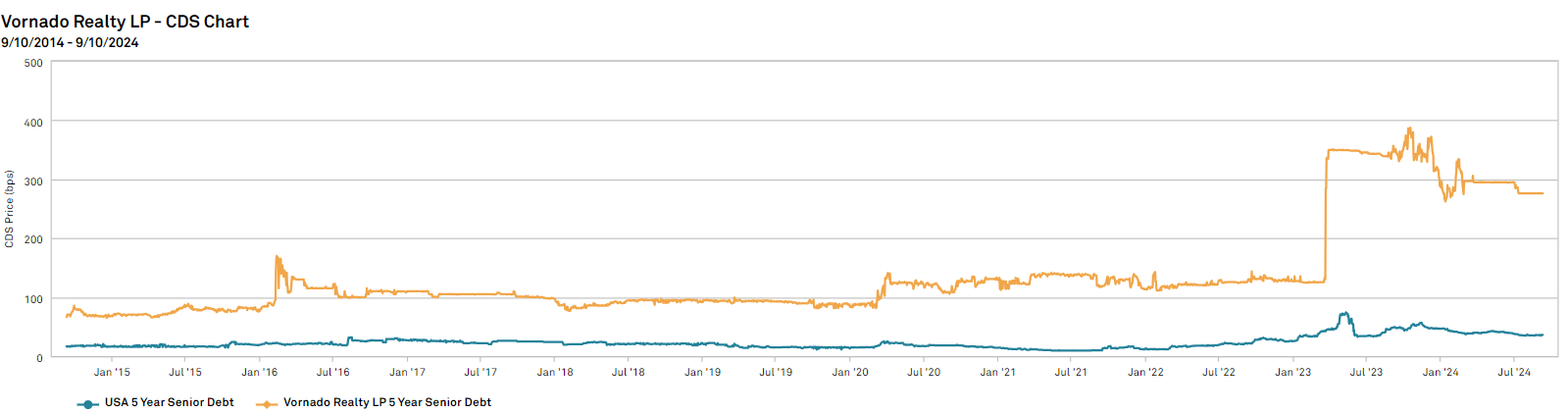The width and height of the screenshot is (1568, 413).
Task: Click the teal USA legend marker icon
Action: (88, 403)
